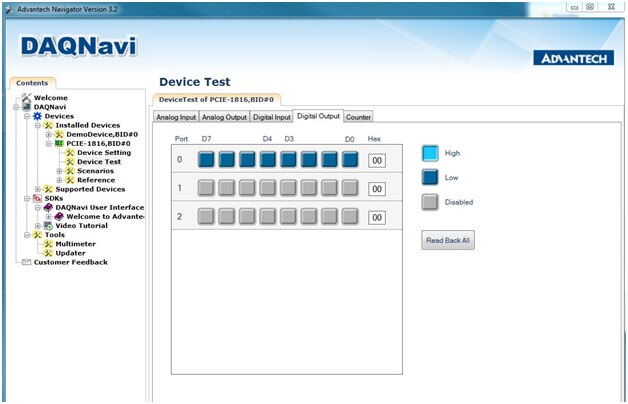Screen dimensions: 628x404
Task: Click the Welcome tree item icon
Action: [26, 97]
